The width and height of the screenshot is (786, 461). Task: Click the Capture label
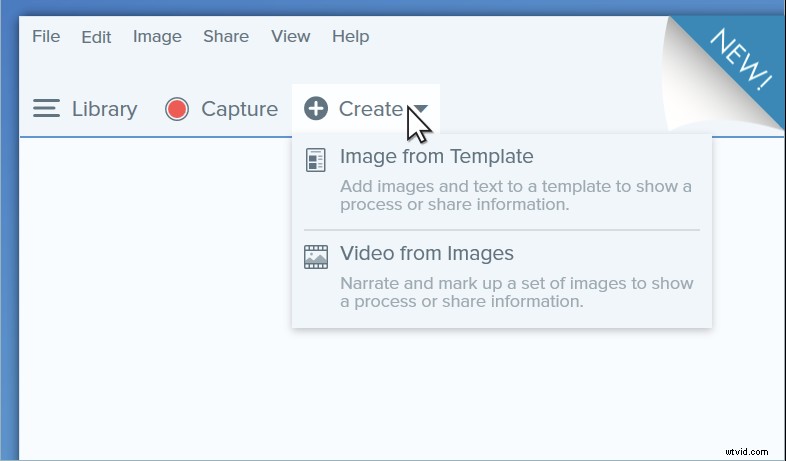pyautogui.click(x=240, y=109)
